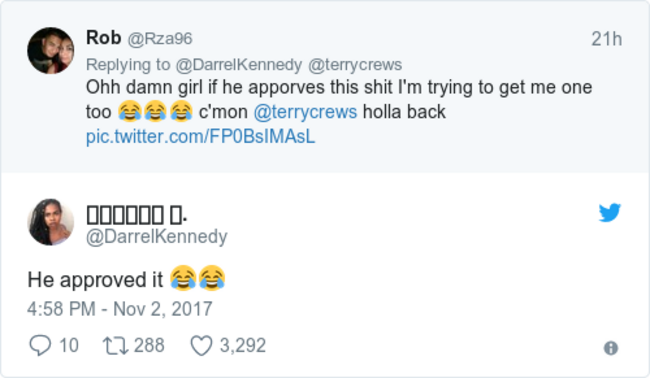Click the 3,292 likes count
650x378 pixels.
point(243,346)
